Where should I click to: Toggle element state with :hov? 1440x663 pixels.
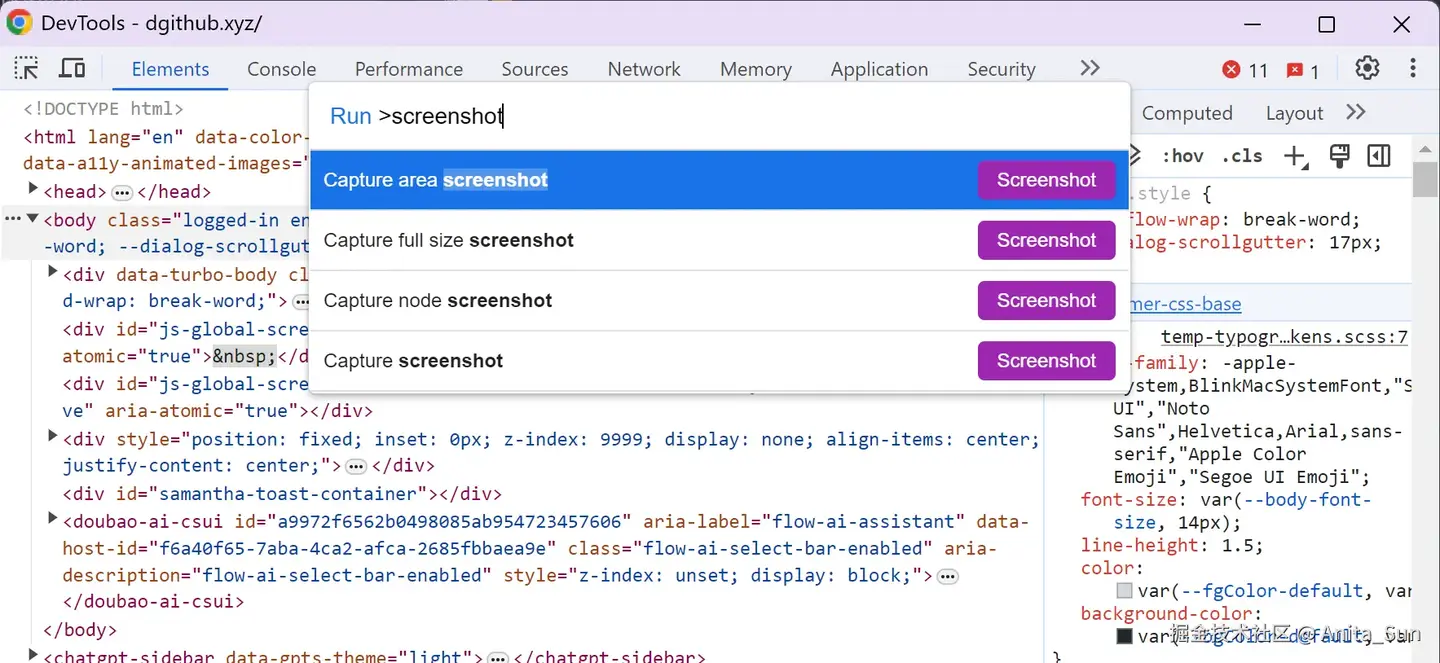click(x=1183, y=155)
